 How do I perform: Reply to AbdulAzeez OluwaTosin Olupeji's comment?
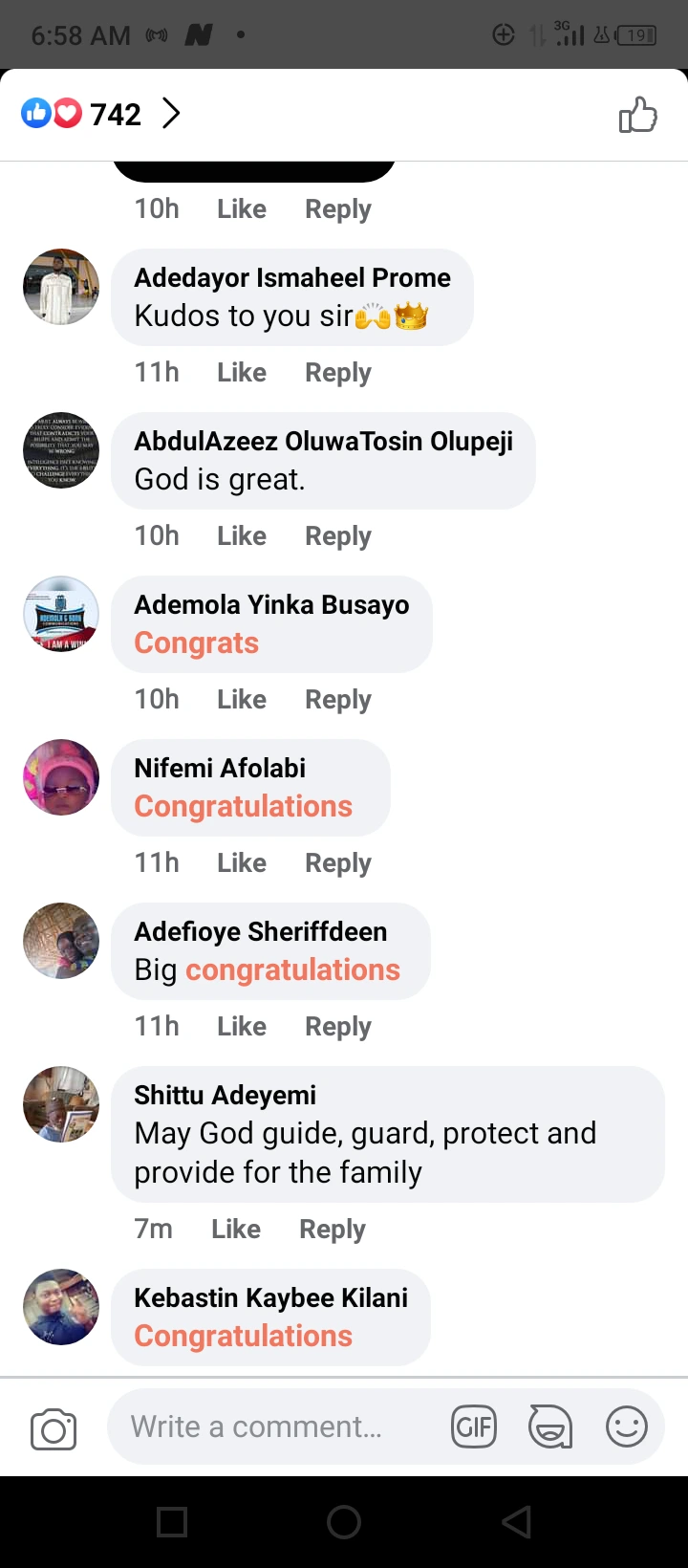click(337, 535)
